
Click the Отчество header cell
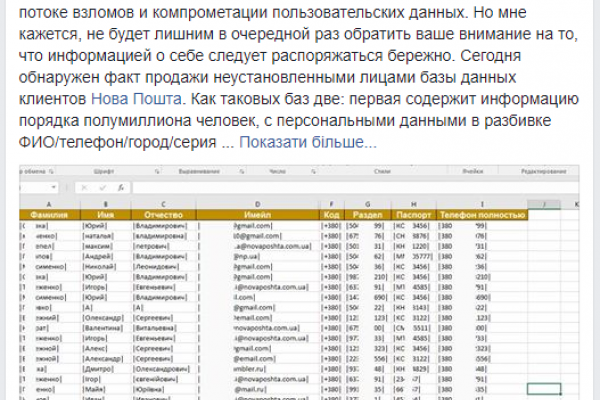163,215
